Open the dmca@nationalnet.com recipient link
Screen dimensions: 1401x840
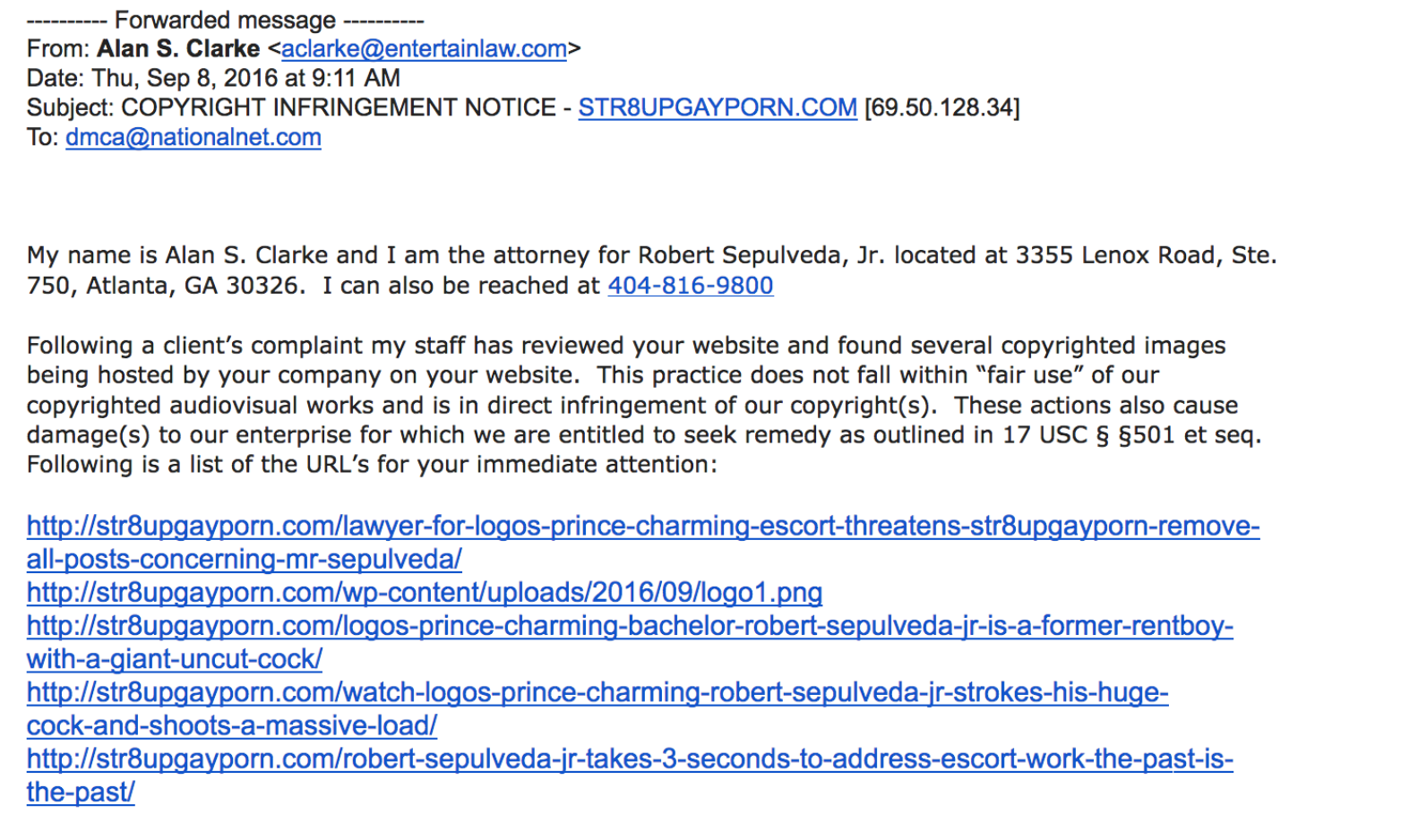click(193, 137)
